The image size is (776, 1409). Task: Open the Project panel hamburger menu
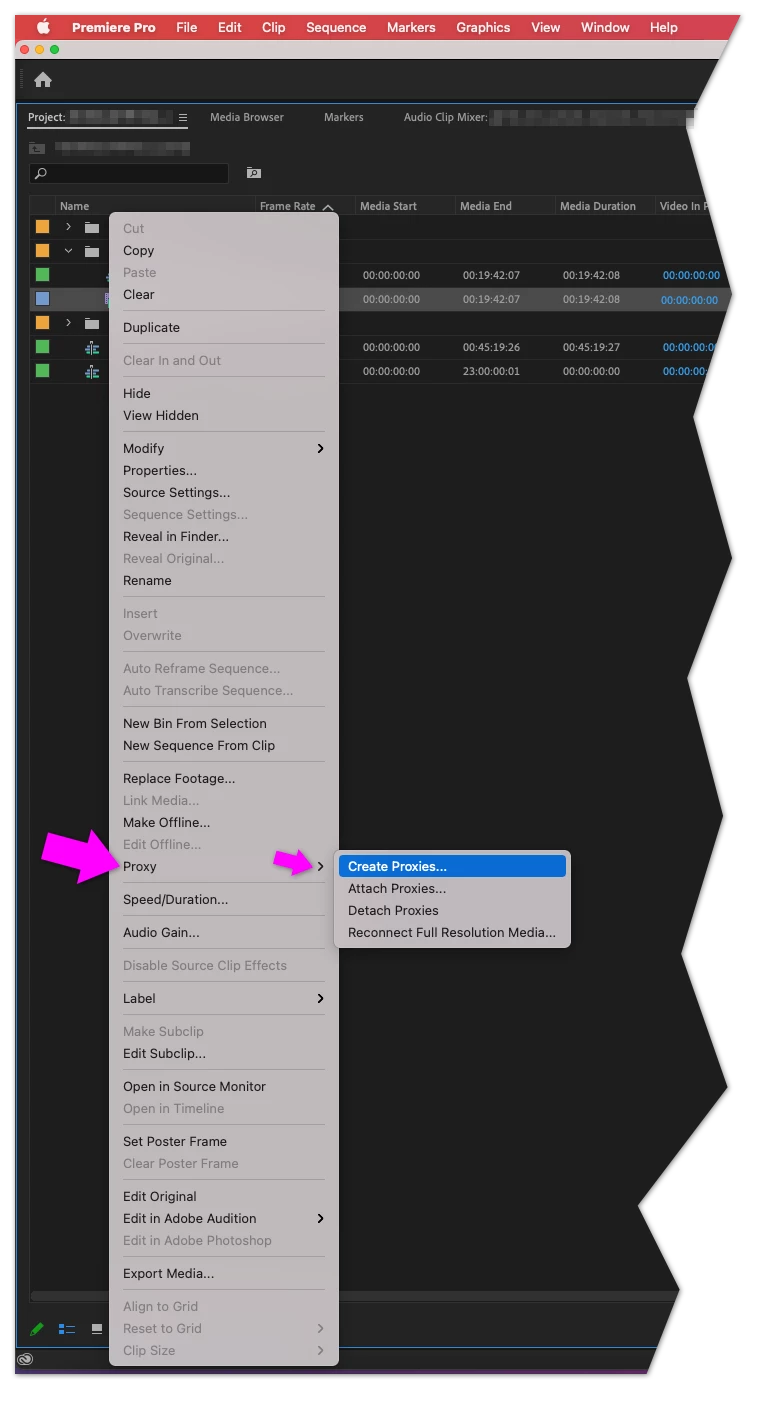(x=183, y=117)
